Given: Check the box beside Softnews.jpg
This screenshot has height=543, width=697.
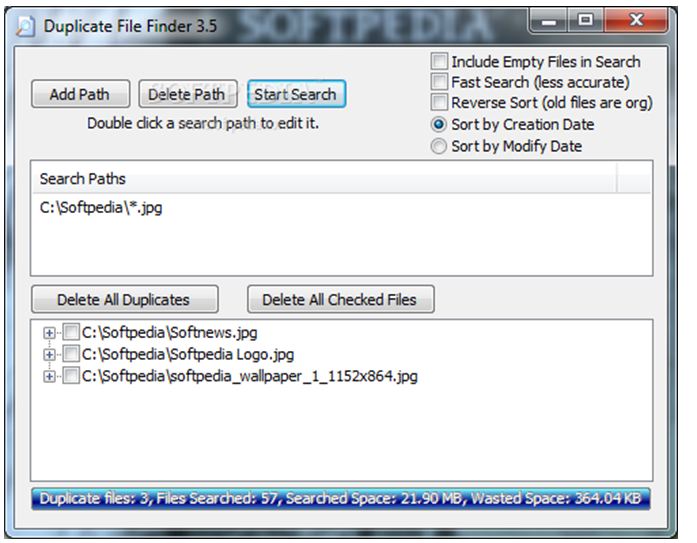Looking at the screenshot, I should (71, 333).
